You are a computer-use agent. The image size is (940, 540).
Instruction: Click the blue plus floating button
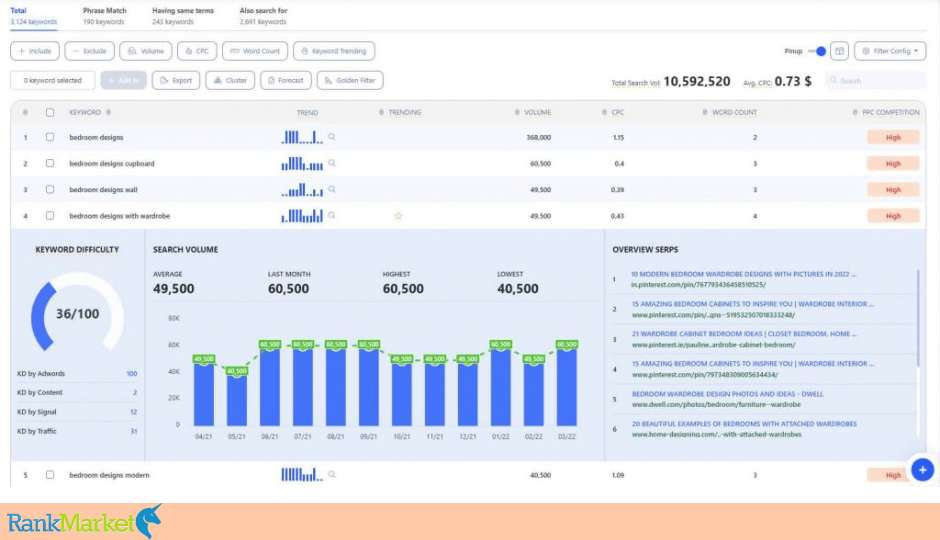(x=923, y=470)
